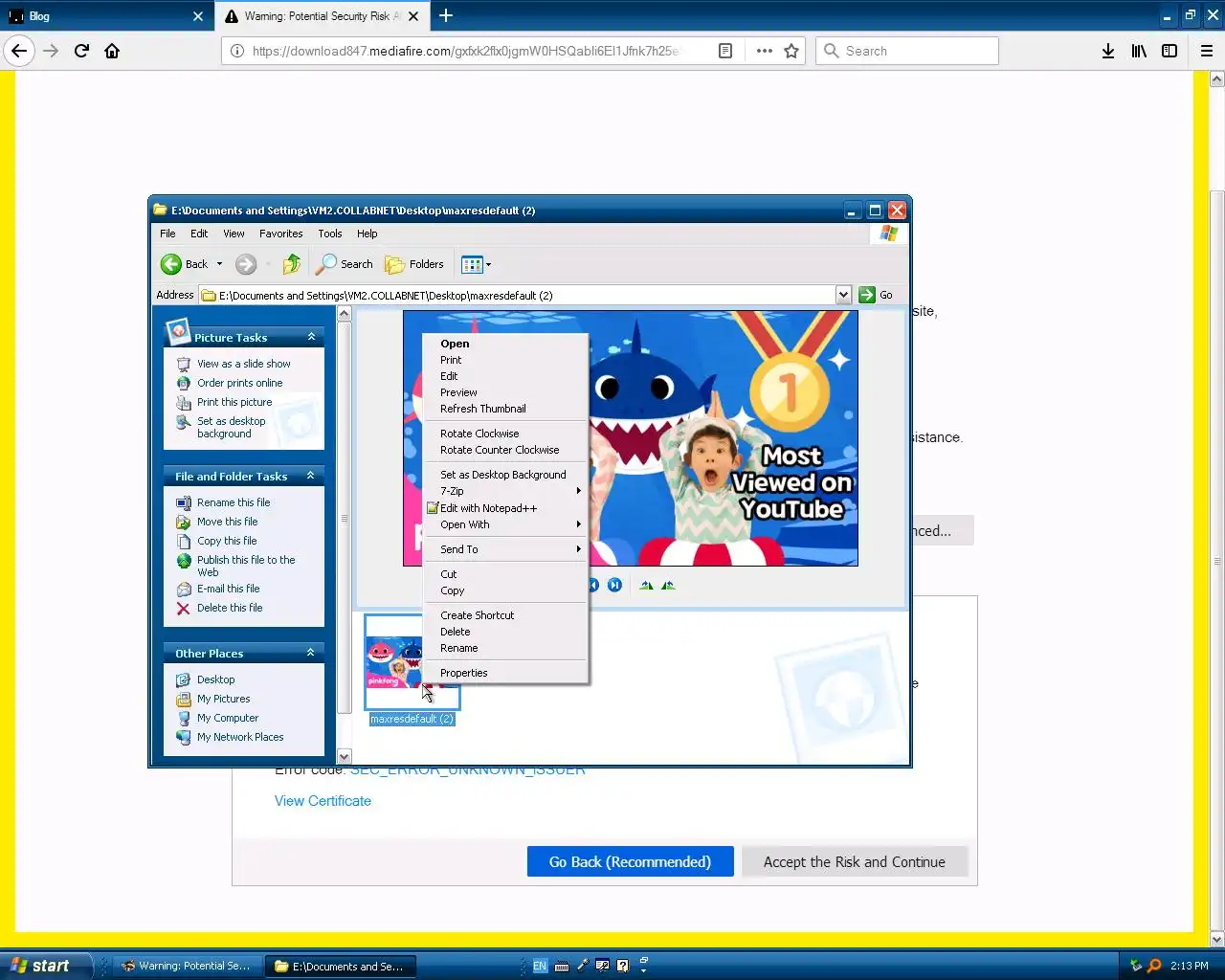Click the Windows start button

point(46,966)
